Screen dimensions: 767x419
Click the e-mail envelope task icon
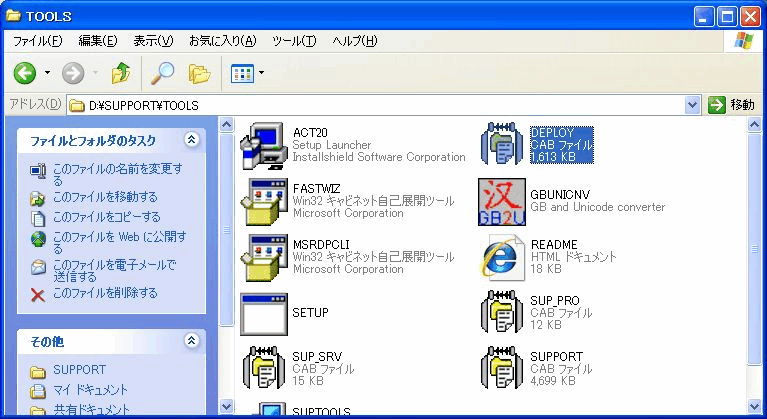pos(38,267)
